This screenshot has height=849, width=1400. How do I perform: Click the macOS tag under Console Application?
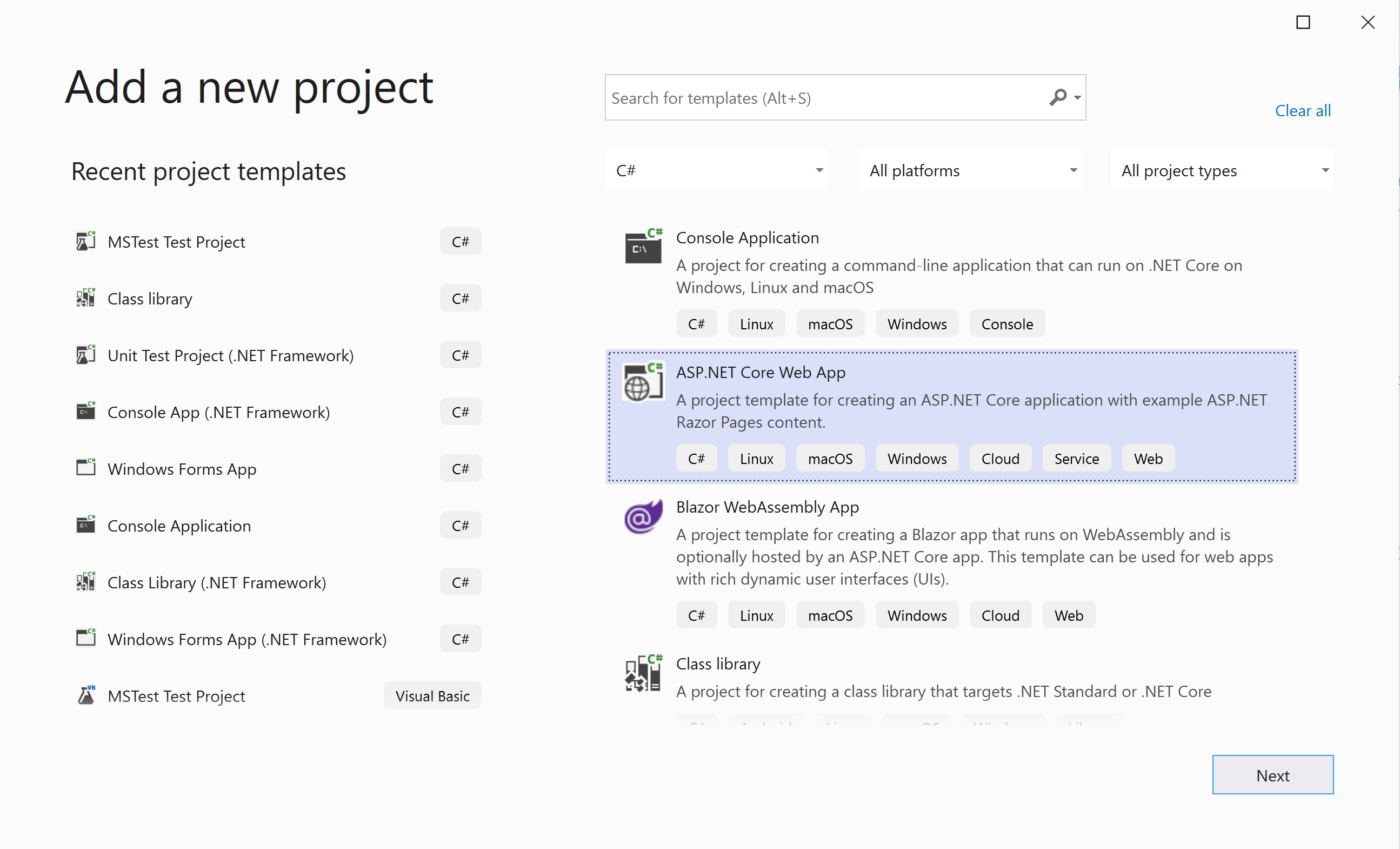pos(830,324)
